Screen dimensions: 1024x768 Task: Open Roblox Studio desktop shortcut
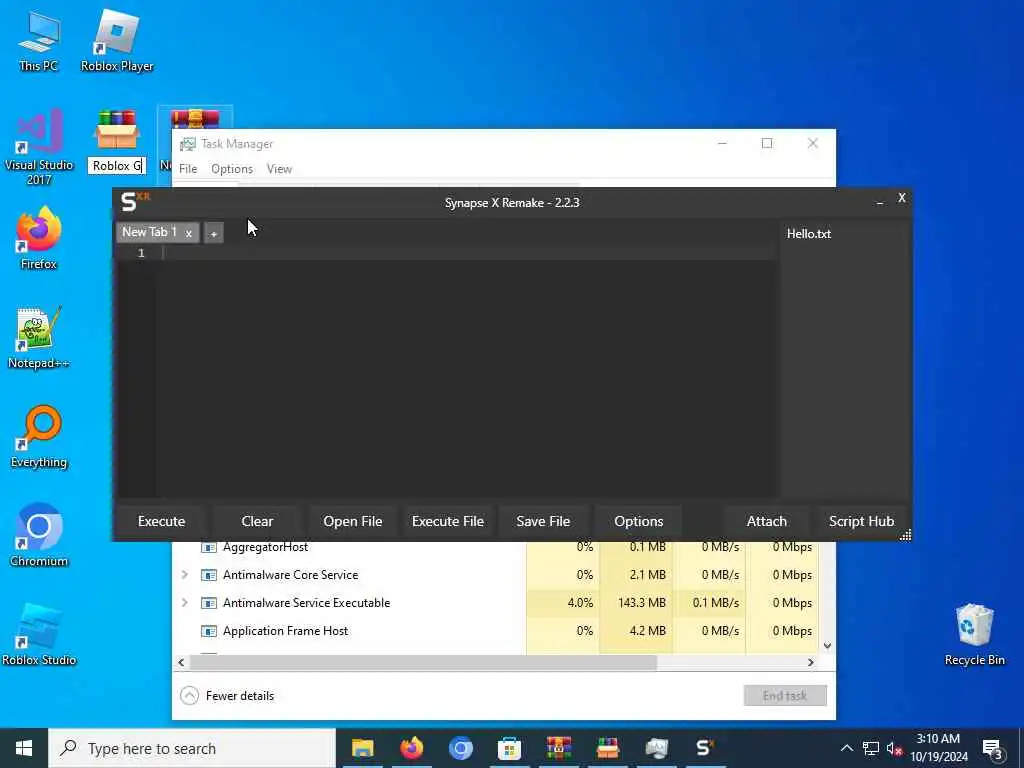point(39,635)
